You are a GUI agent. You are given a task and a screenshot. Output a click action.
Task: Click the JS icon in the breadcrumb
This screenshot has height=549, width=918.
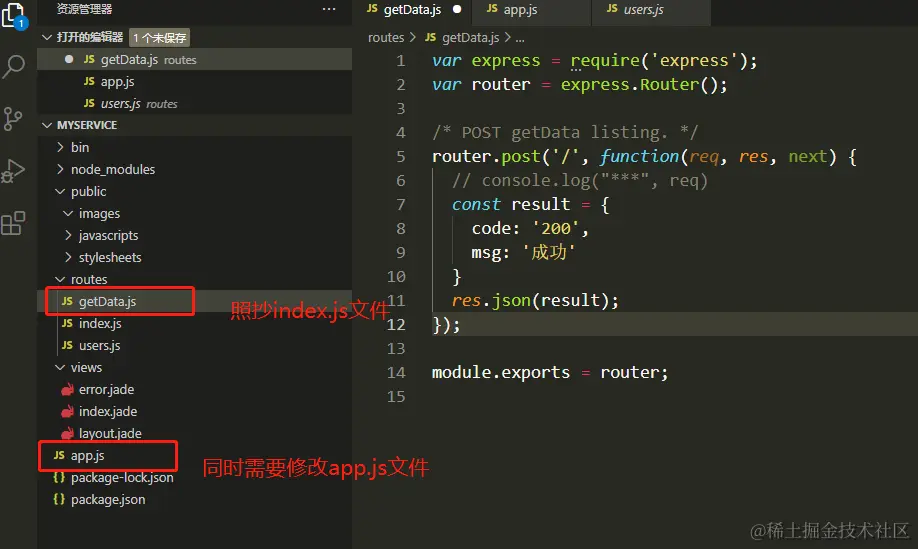[430, 37]
